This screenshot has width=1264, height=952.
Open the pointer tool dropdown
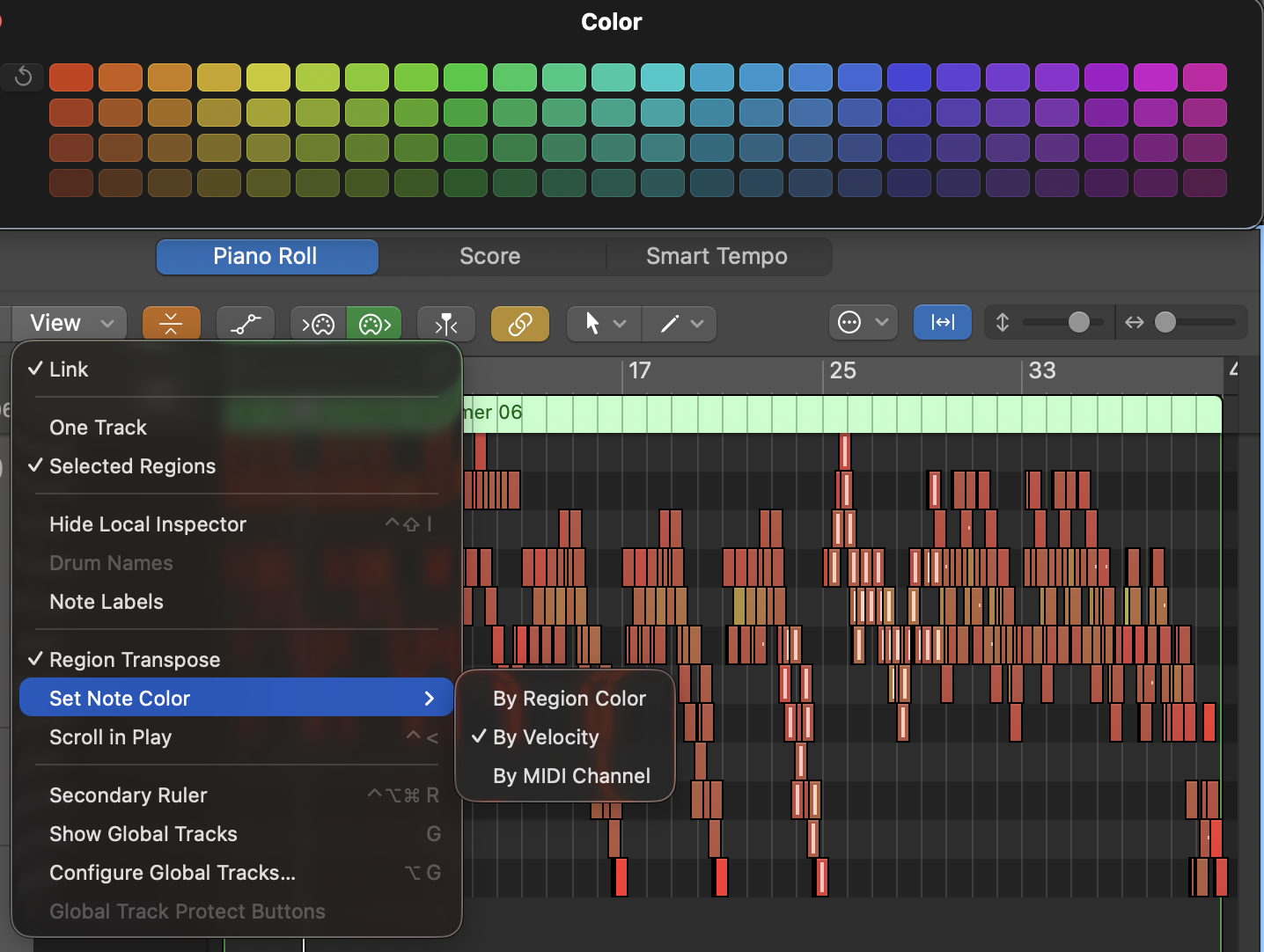point(605,324)
